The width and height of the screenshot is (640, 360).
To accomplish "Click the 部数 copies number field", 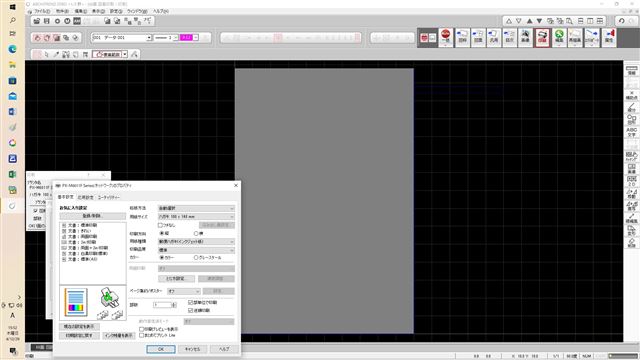I will click(x=162, y=305).
